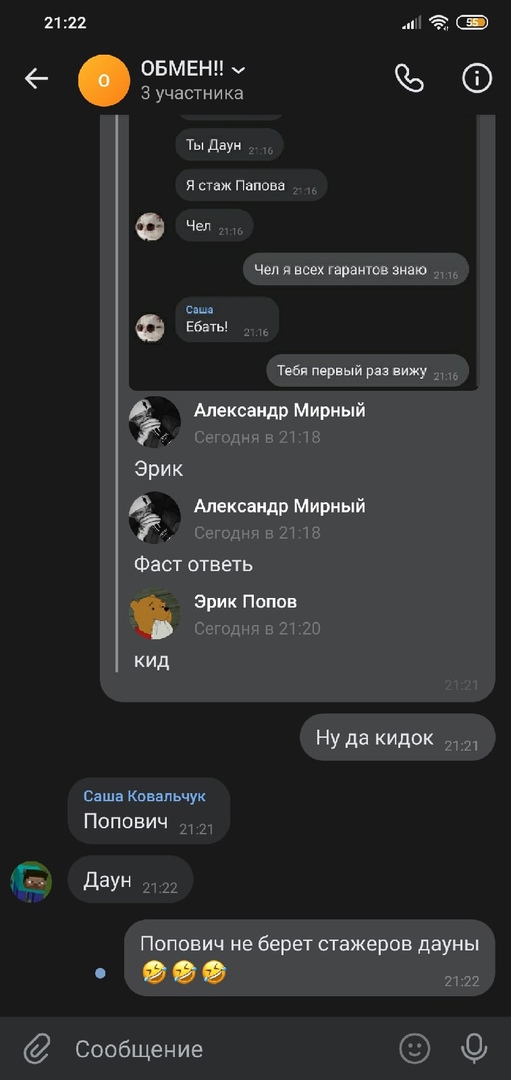The image size is (511, 1080).
Task: Tap the Winnie the Pooh avatar
Action: [x=155, y=613]
